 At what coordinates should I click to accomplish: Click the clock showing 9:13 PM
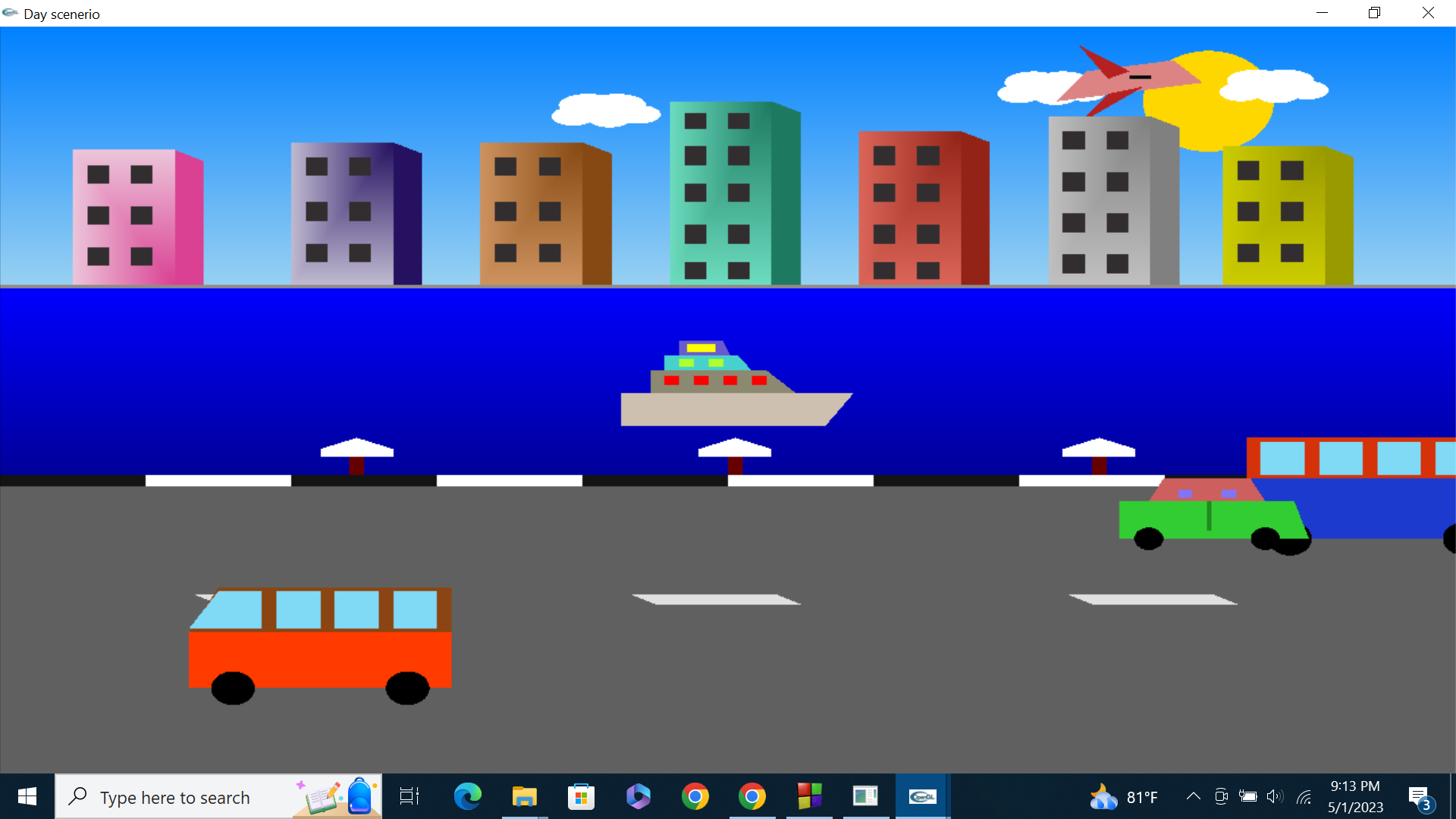(1355, 786)
